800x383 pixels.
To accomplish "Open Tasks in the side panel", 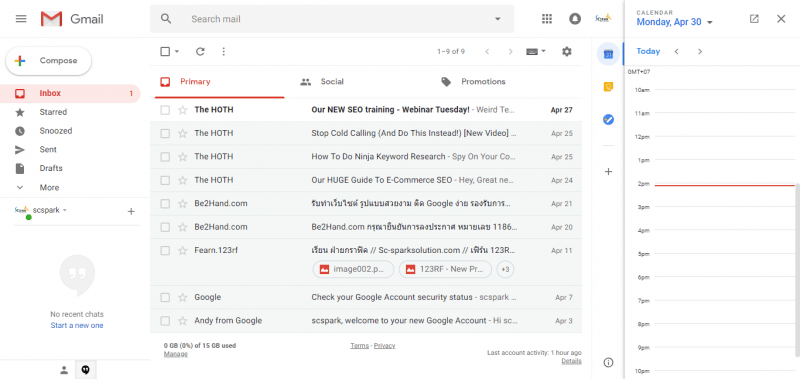I will [x=608, y=120].
